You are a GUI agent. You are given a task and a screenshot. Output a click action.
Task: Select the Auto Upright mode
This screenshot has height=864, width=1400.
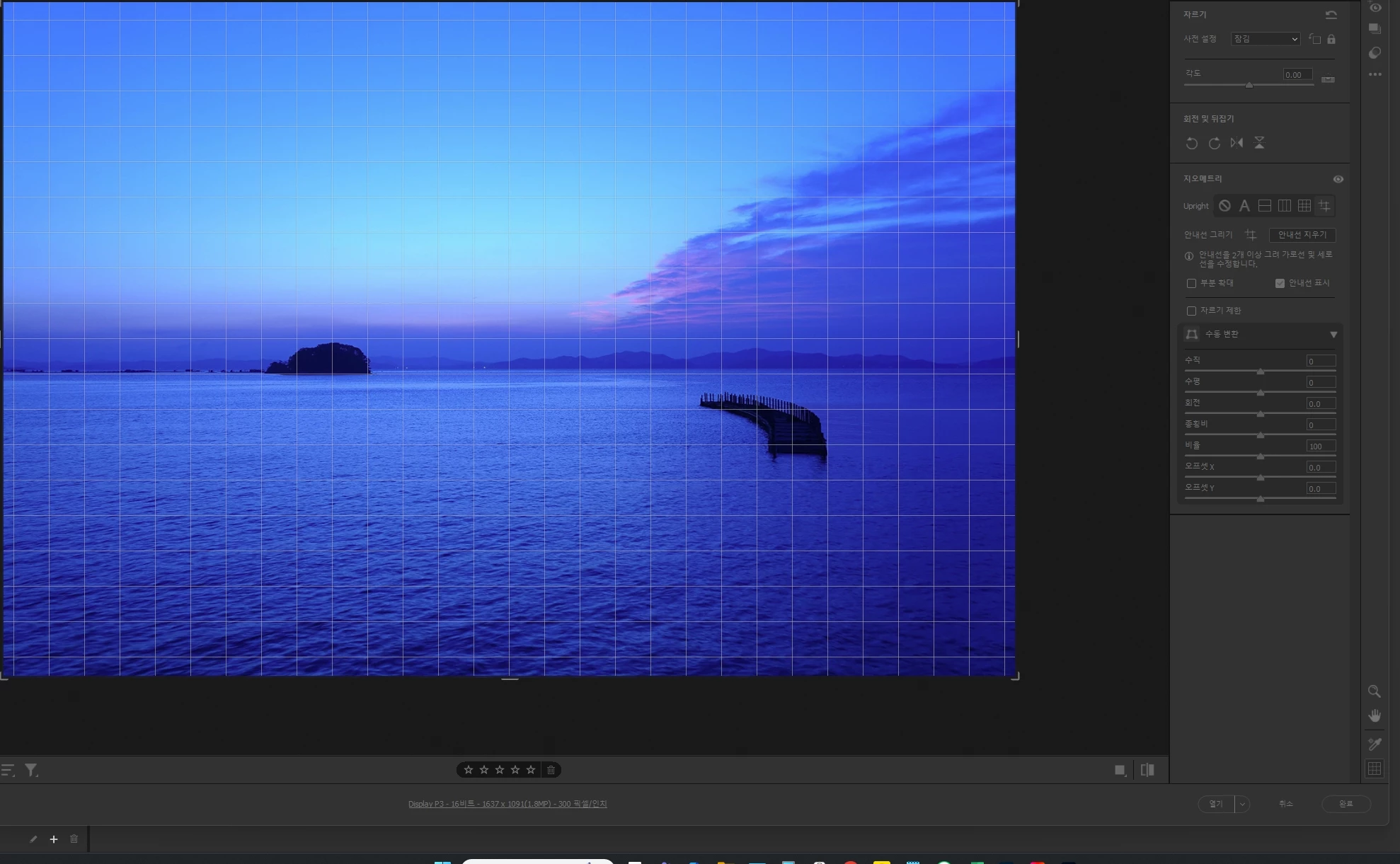[1244, 206]
